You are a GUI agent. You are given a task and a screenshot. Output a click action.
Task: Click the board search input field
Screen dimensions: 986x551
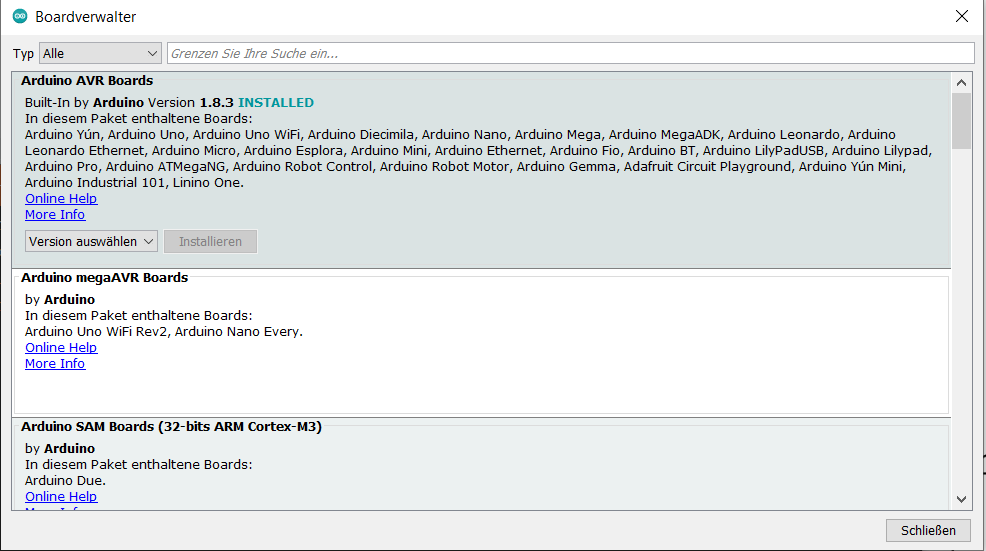click(x=570, y=53)
